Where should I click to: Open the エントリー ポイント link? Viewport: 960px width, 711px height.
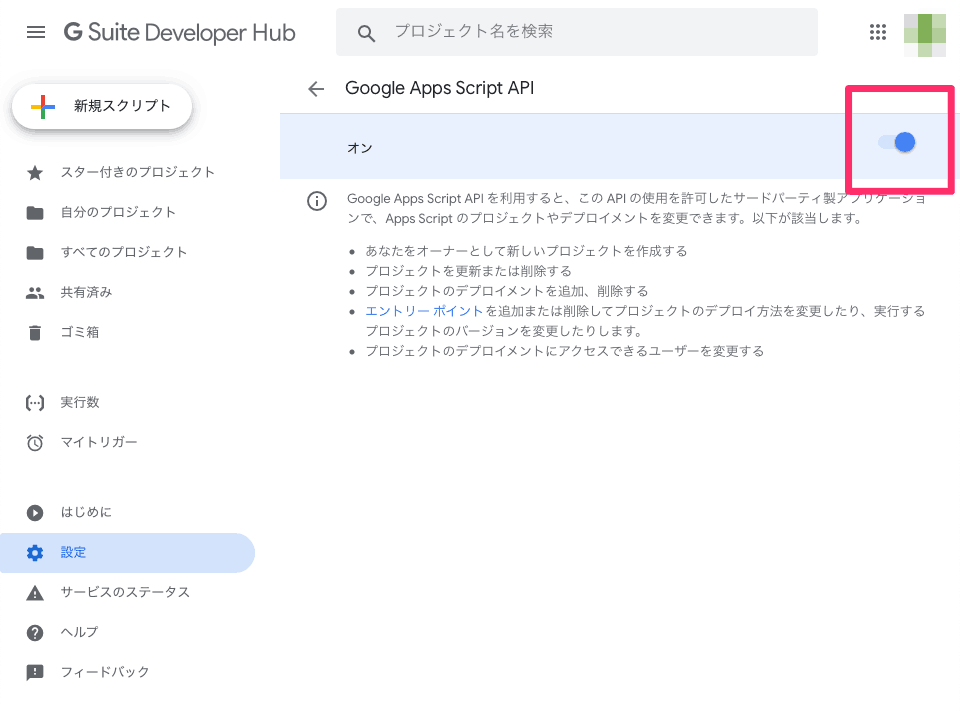pos(424,311)
